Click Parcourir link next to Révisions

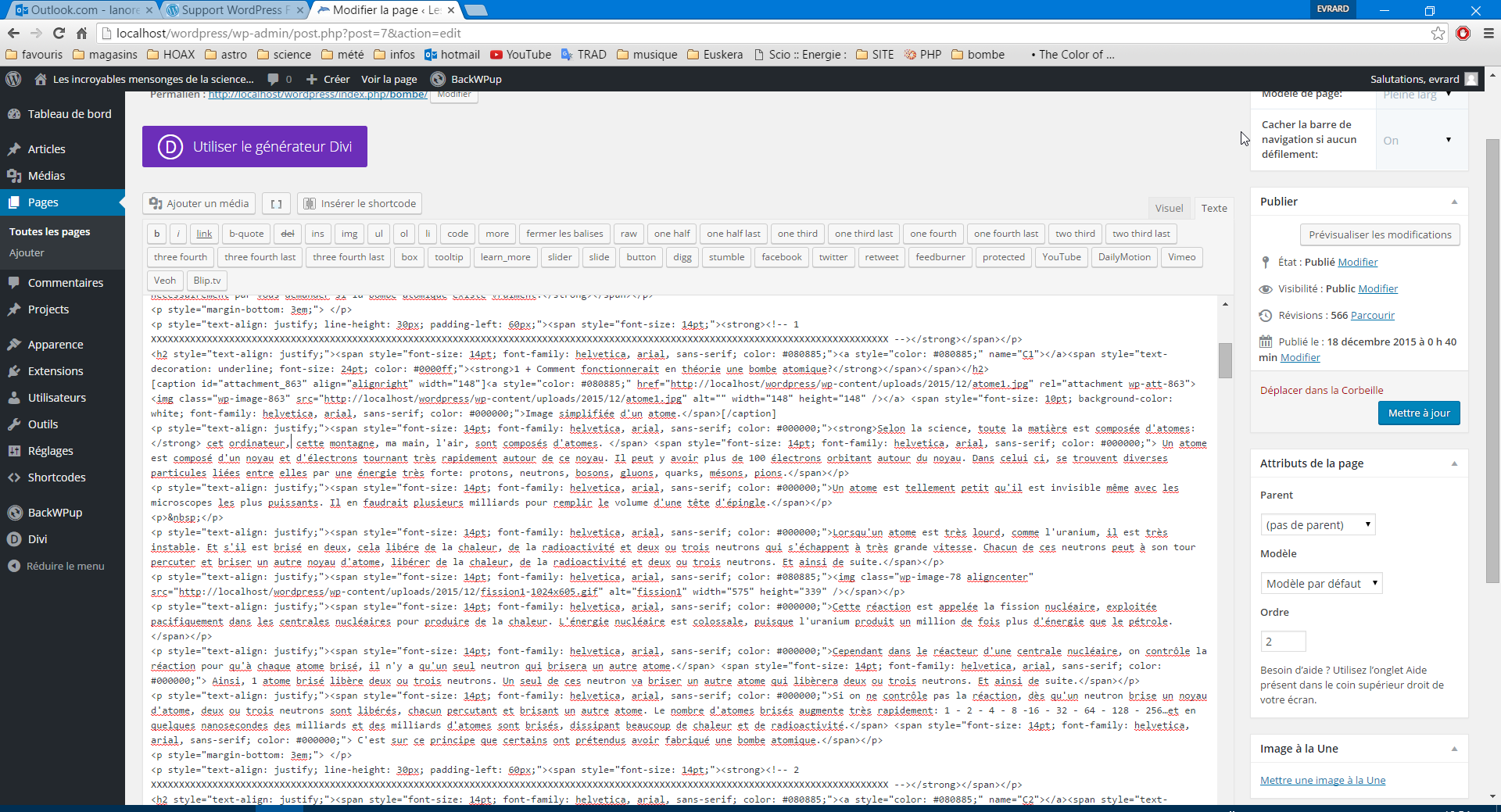pos(1372,316)
